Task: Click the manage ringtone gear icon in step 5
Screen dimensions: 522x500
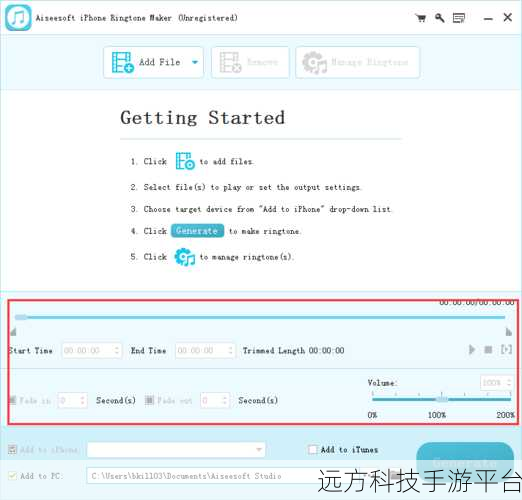Action: coord(185,257)
